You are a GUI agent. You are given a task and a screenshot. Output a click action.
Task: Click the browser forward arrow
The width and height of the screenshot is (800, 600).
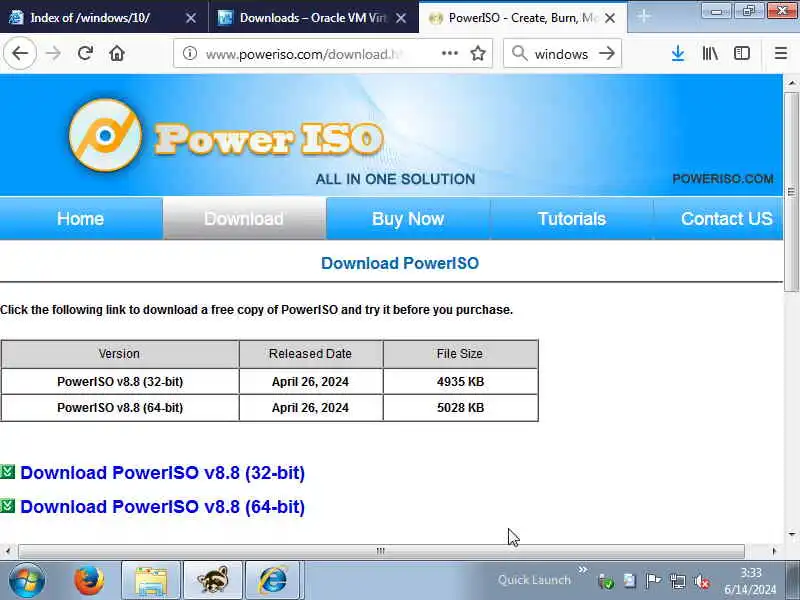(x=53, y=53)
